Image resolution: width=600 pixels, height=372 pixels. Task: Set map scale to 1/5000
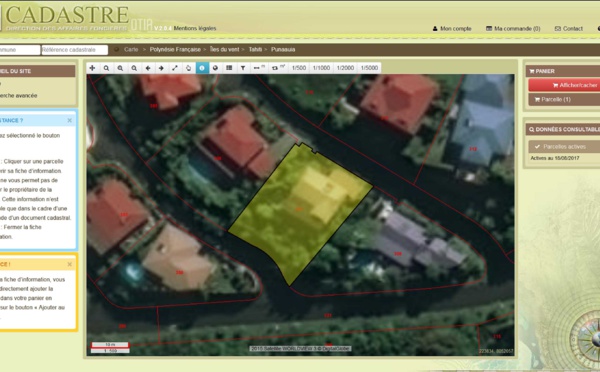(369, 68)
